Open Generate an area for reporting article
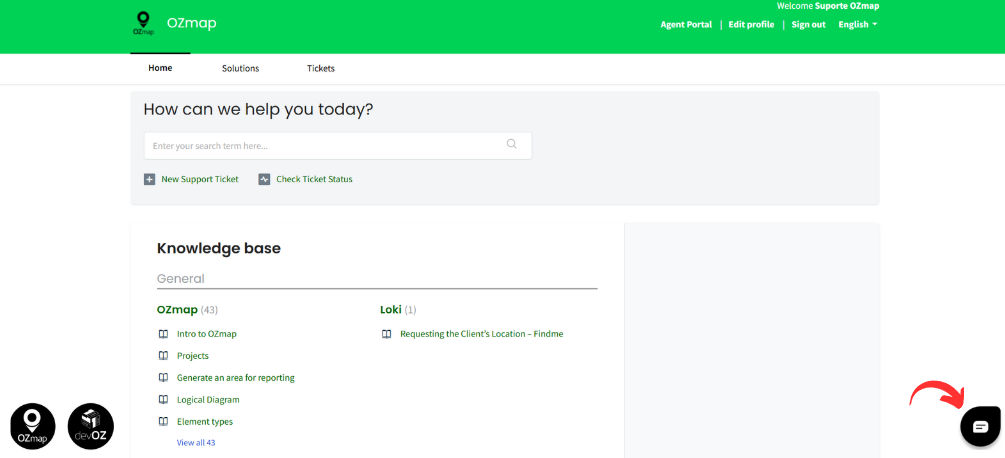This screenshot has width=1005, height=458. point(235,378)
